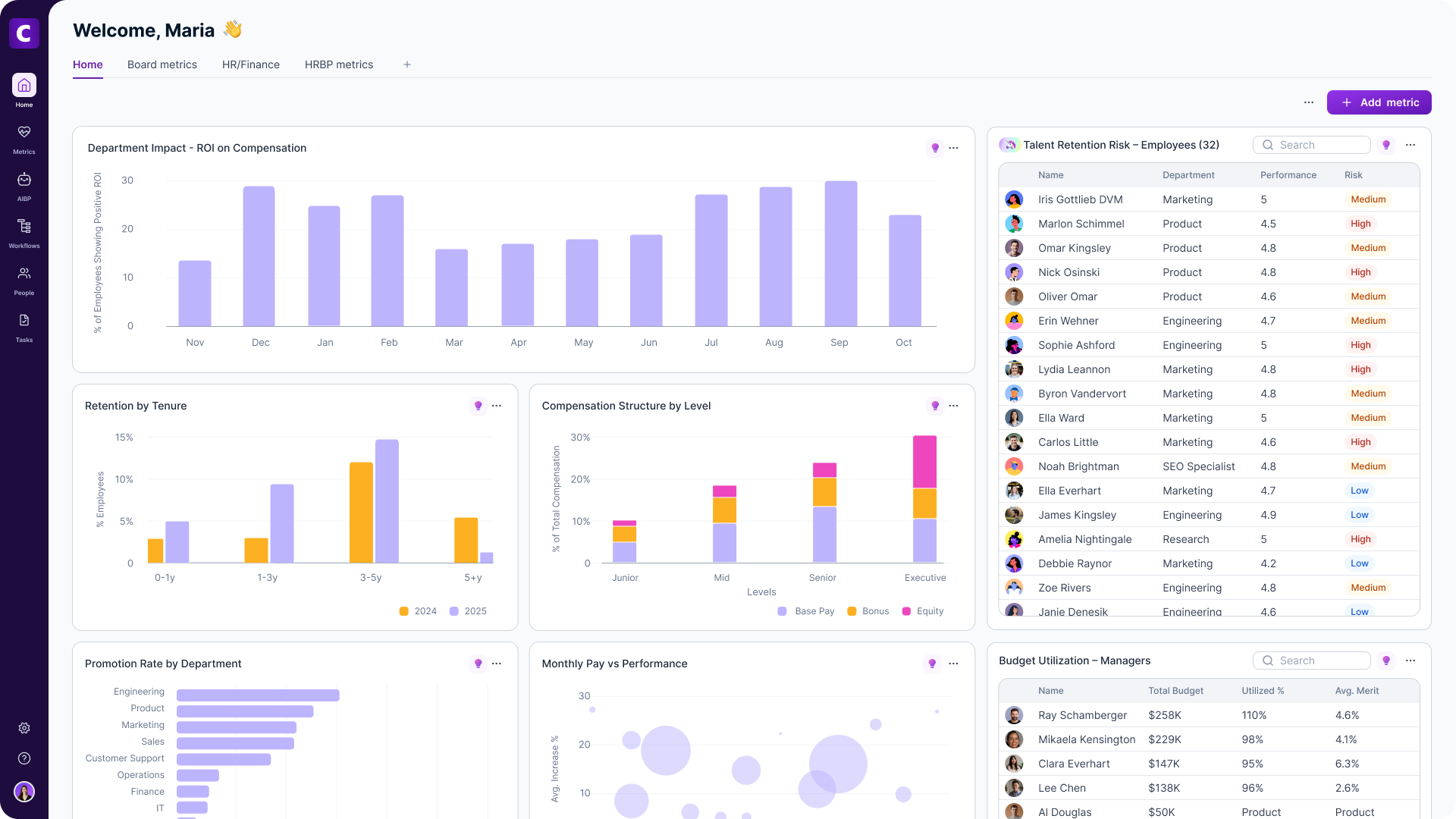Add a new dashboard tab with plus

click(407, 64)
